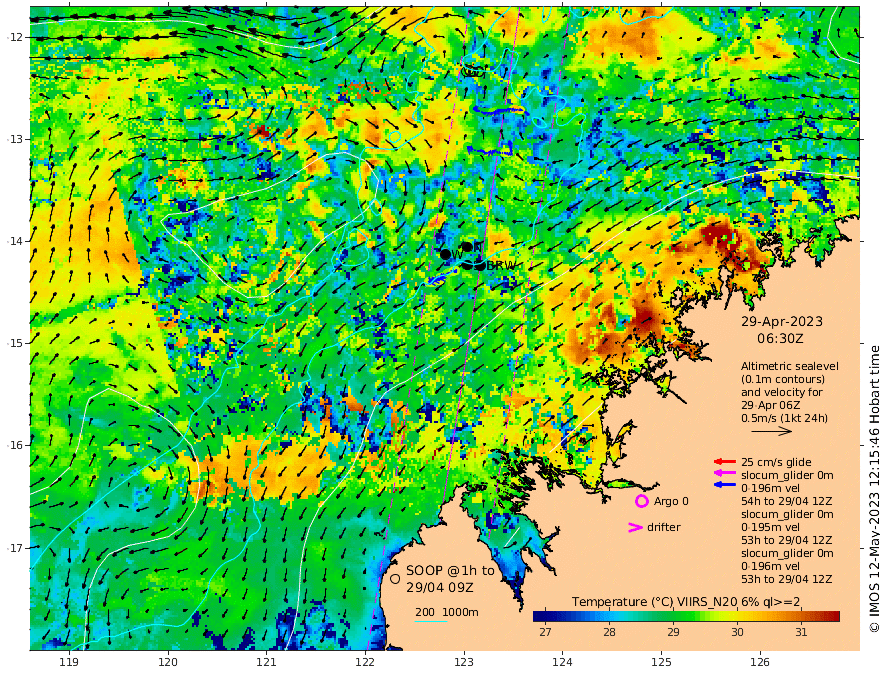Click the '200 1000m' depth contour label
The image size is (880, 680).
(x=447, y=612)
